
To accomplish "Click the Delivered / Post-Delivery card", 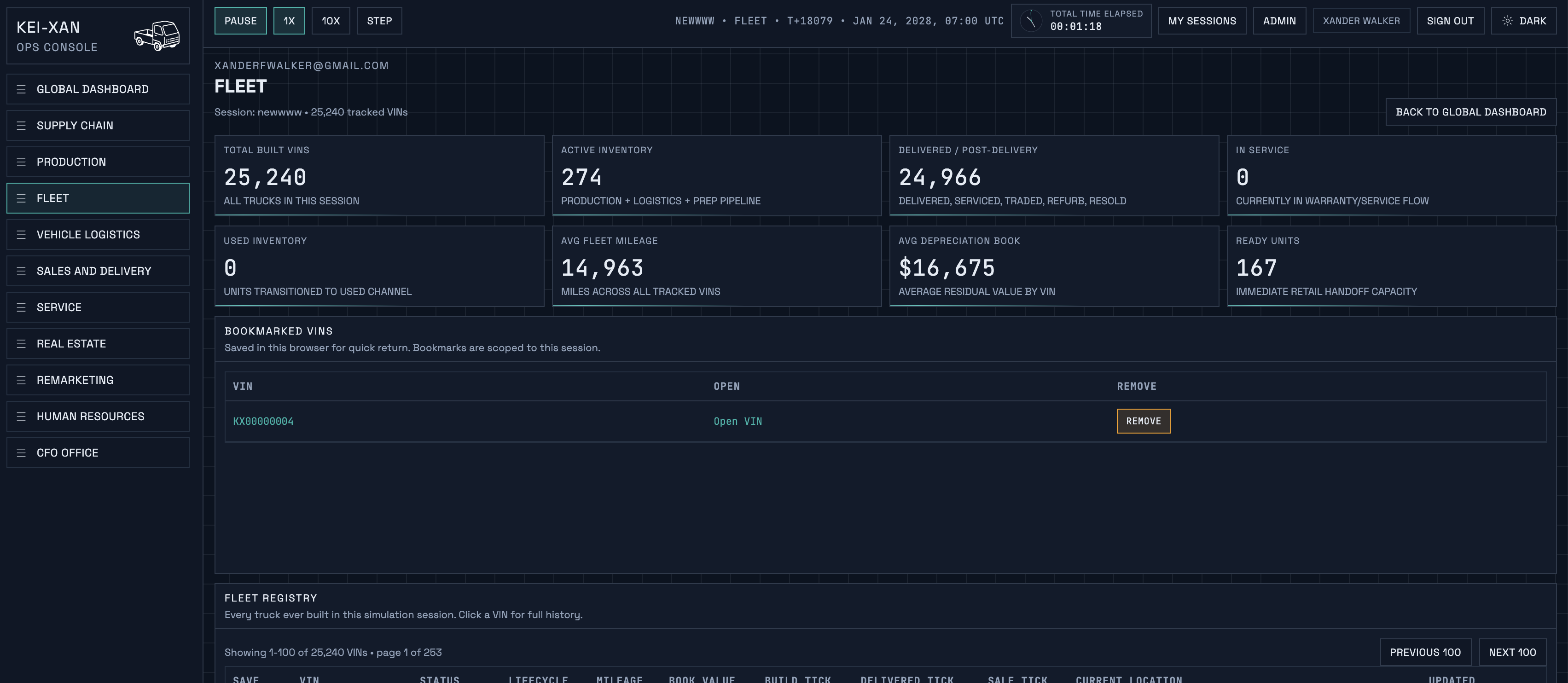I will point(1054,175).
